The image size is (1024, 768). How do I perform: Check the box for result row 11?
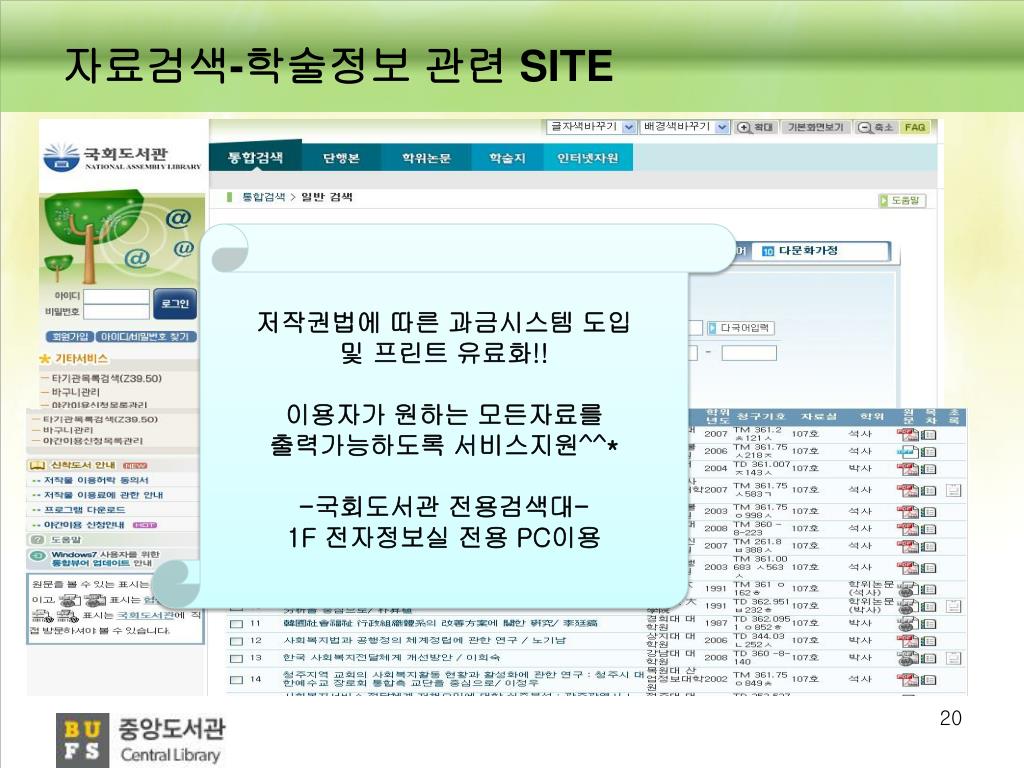236,624
